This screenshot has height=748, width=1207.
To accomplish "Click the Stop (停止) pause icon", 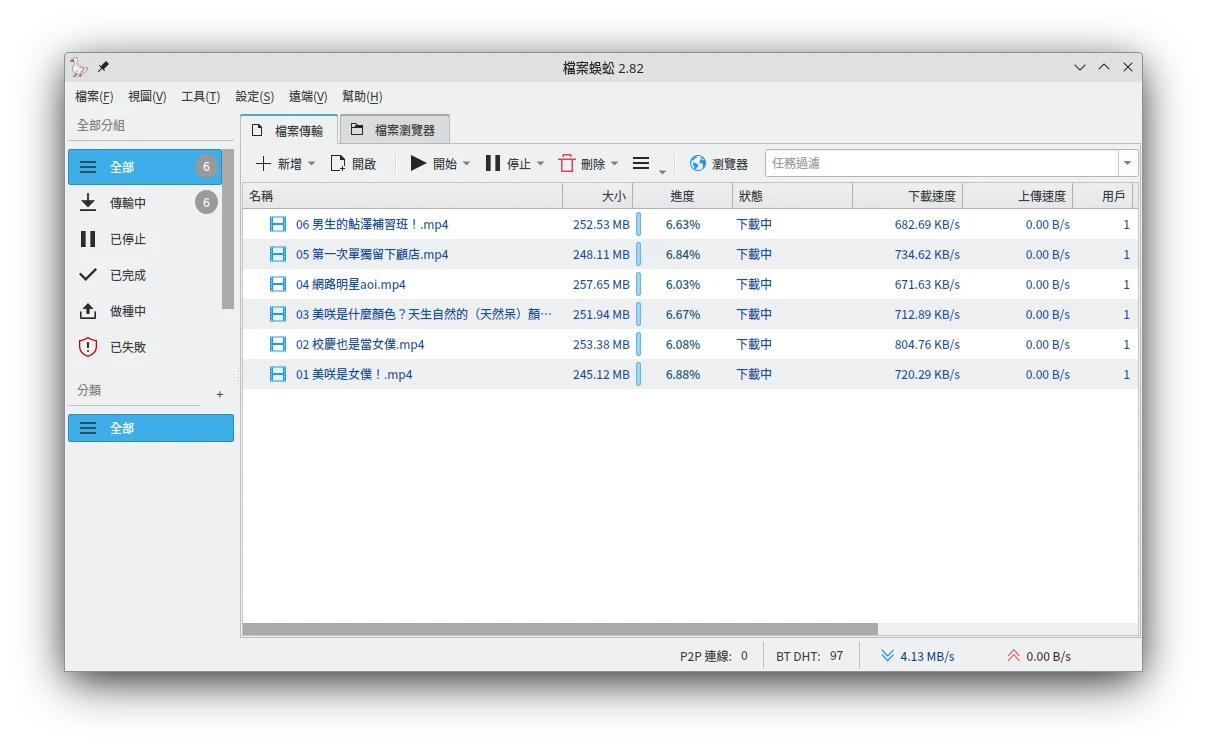I will coord(492,163).
